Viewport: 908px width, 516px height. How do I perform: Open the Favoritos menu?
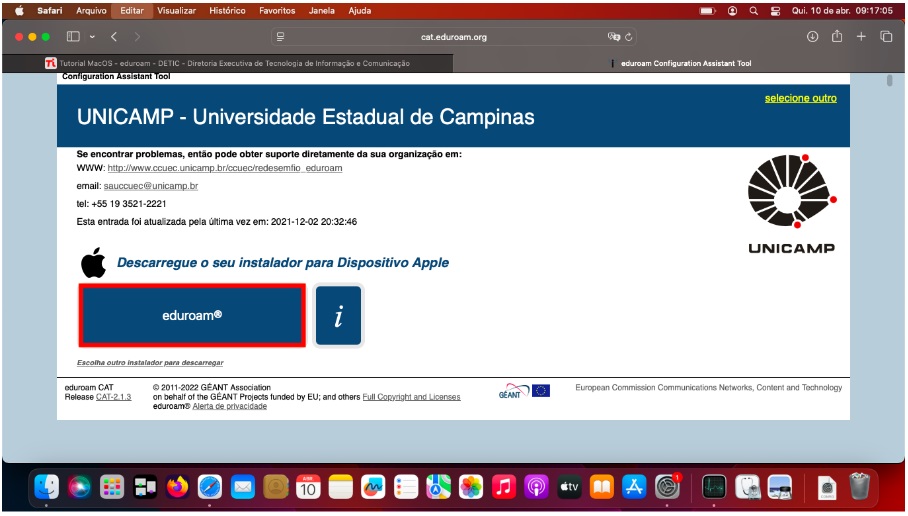[x=277, y=10]
